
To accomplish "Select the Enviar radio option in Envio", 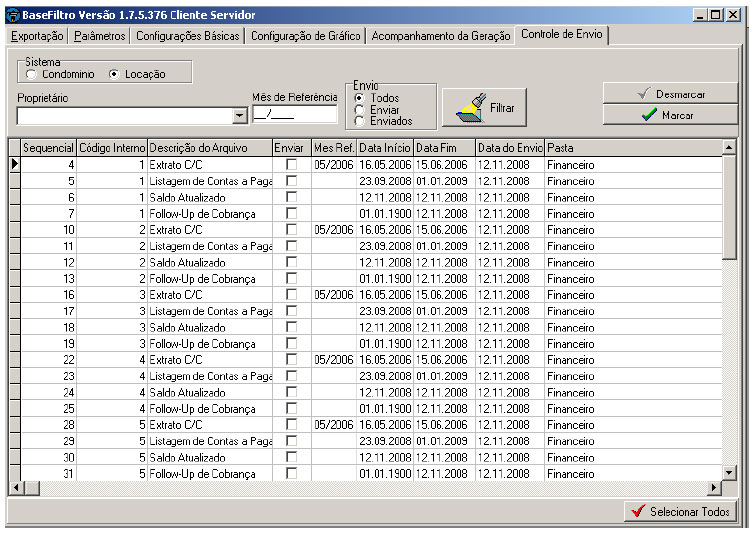I will [x=359, y=110].
